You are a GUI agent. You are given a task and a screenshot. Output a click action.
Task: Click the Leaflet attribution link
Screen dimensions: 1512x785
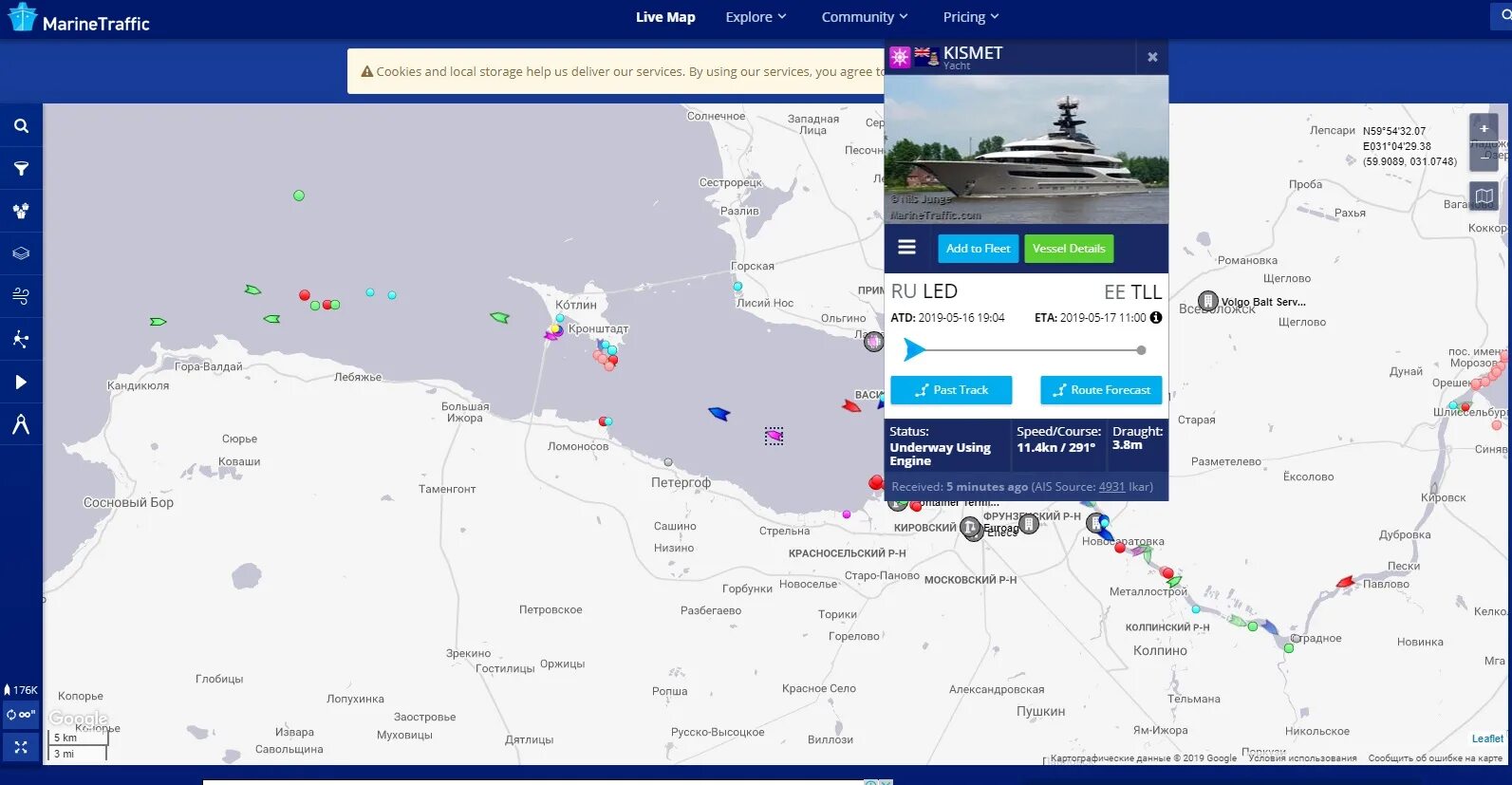pos(1487,738)
